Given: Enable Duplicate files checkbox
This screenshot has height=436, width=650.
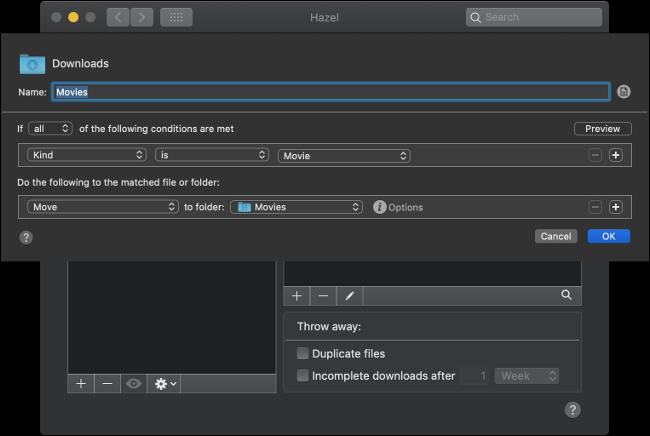Looking at the screenshot, I should (x=303, y=353).
